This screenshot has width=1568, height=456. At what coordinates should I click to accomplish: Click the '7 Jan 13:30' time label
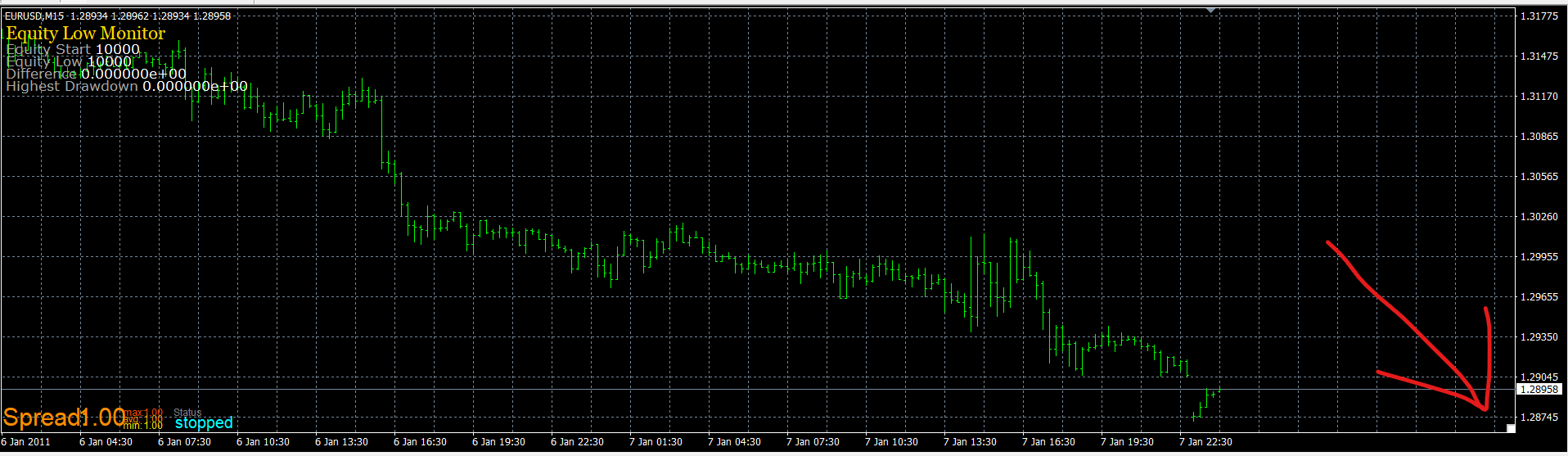pyautogui.click(x=970, y=442)
